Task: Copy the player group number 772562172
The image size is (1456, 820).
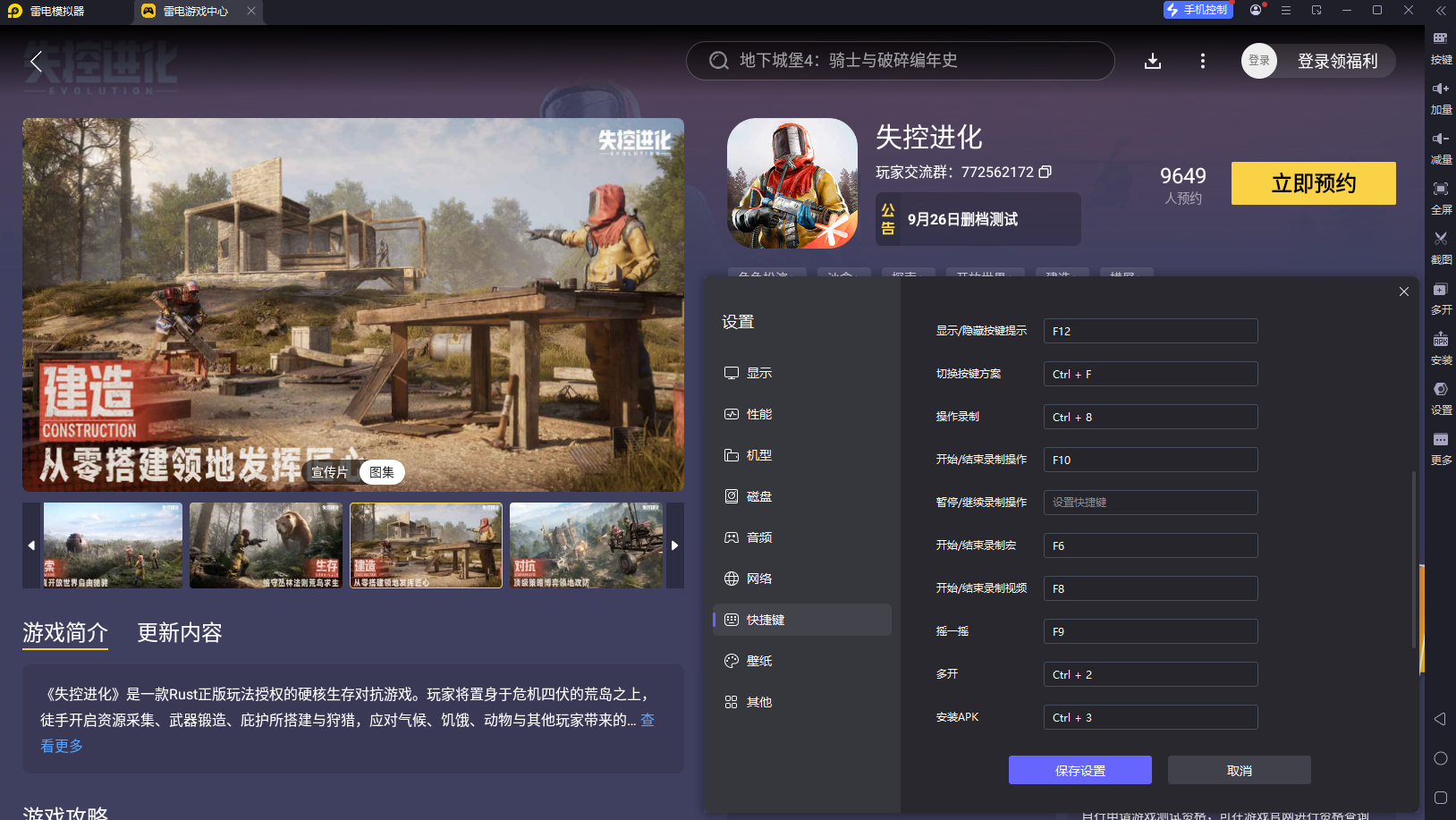Action: (x=1045, y=172)
